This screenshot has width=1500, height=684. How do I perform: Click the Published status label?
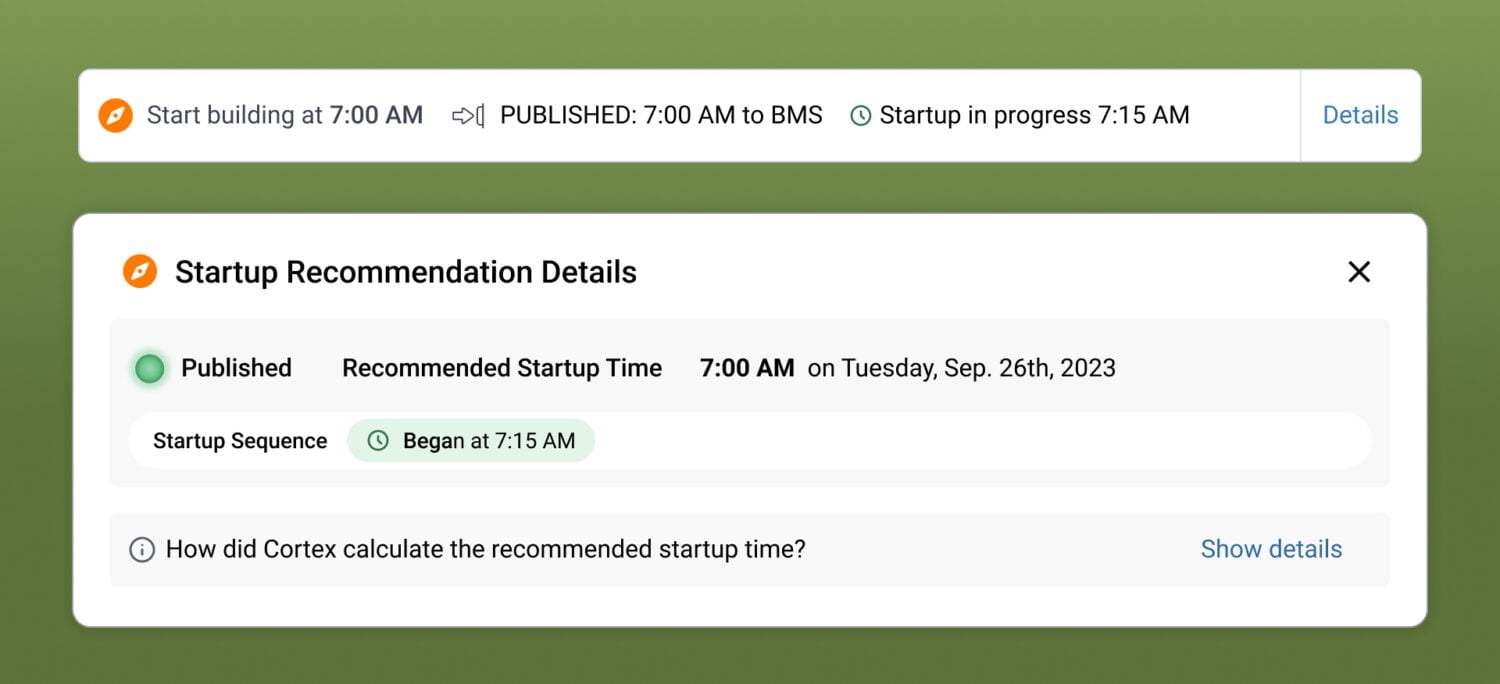coord(236,368)
